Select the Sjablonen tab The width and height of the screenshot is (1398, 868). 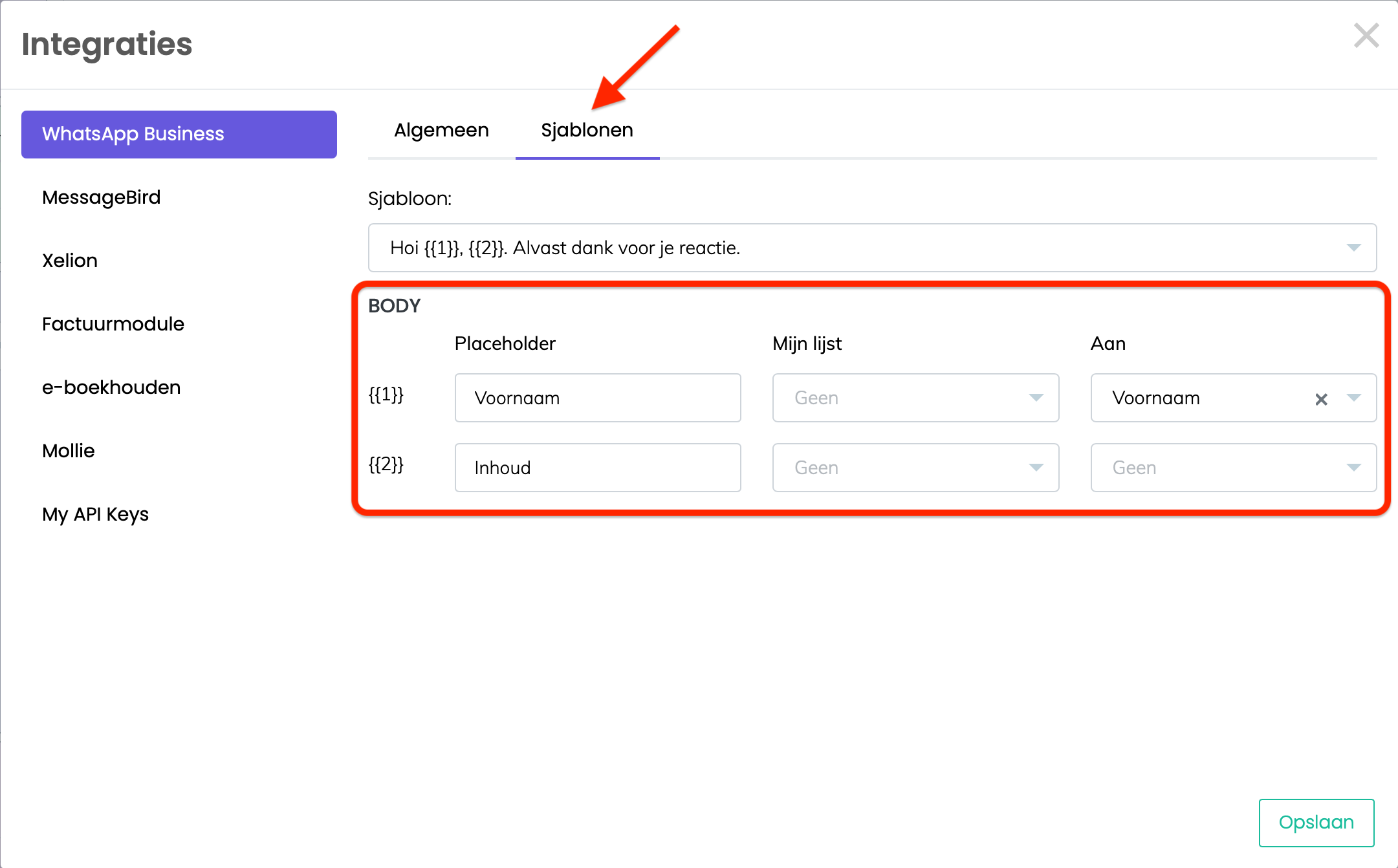[x=587, y=130]
